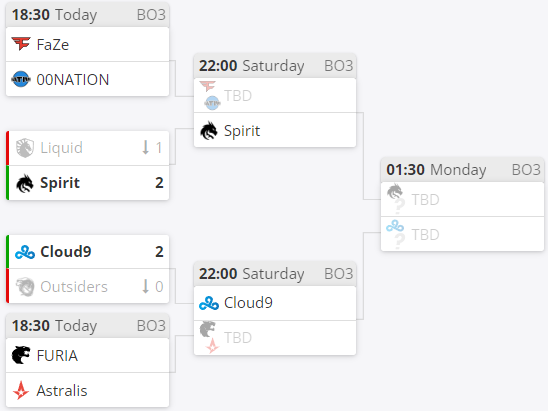Click Cloud9 logo in the semifinal
Image resolution: width=548 pixels, height=411 pixels.
(209, 303)
